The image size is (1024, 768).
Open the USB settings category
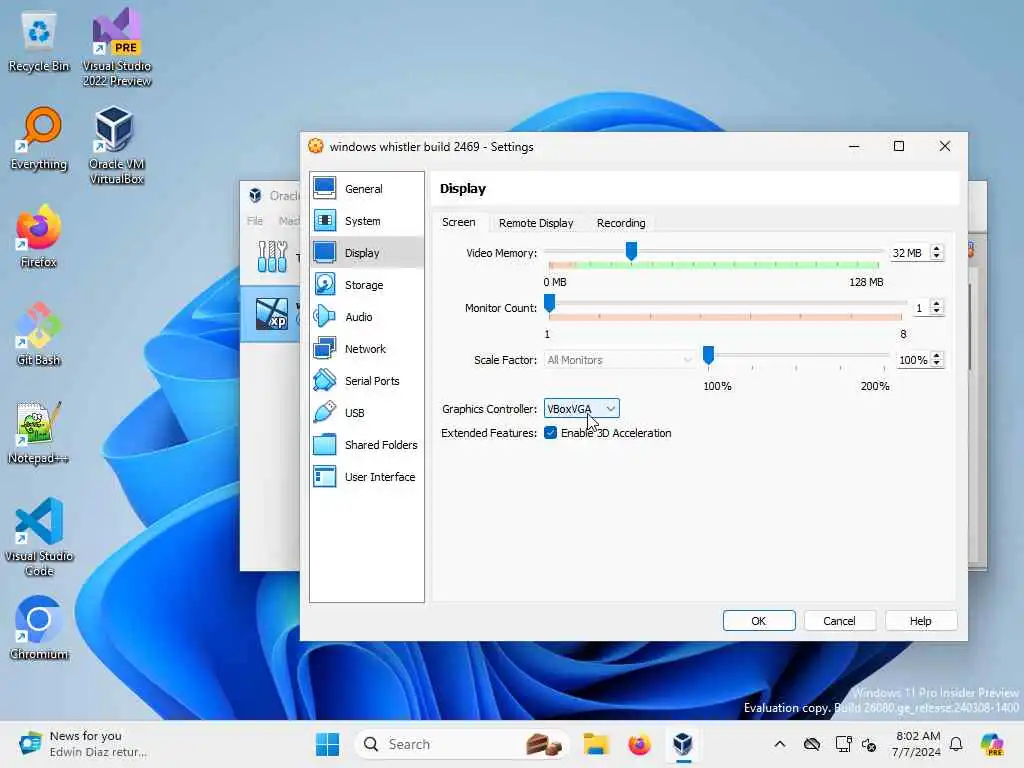pyautogui.click(x=366, y=413)
